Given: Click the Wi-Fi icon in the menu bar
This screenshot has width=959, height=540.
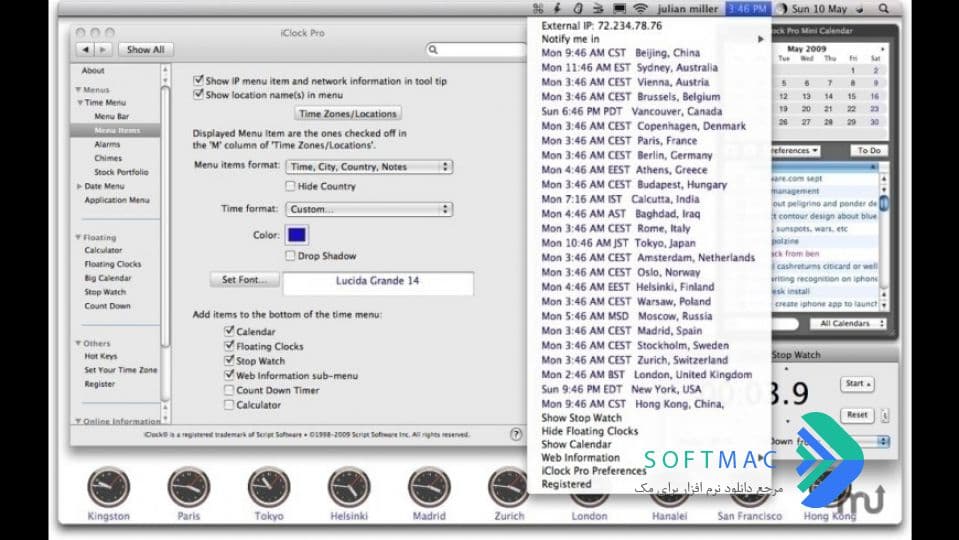Looking at the screenshot, I should 640,9.
